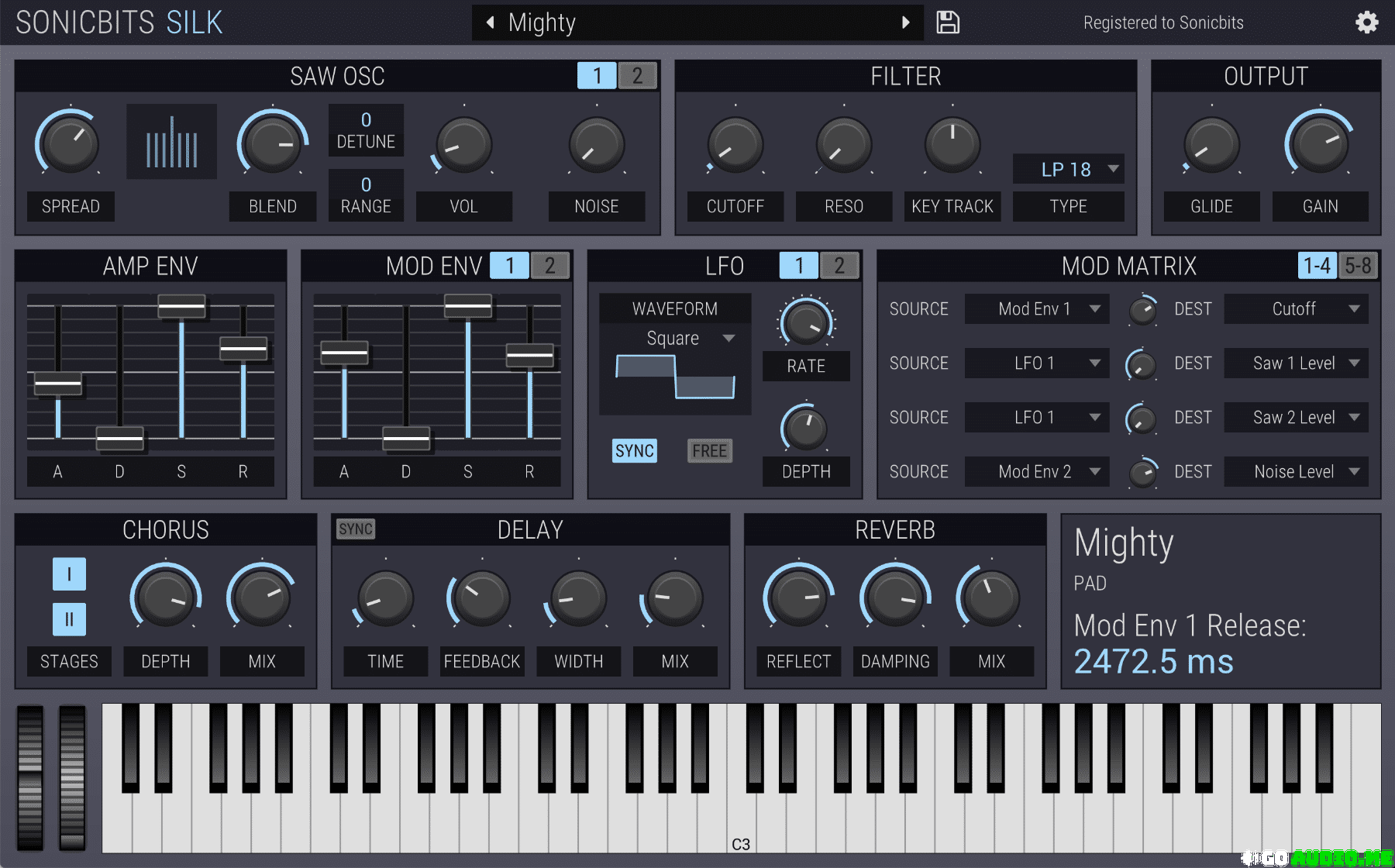Viewport: 1395px width, 868px height.
Task: Click the Mod Env Attack slider handle
Action: (x=344, y=353)
